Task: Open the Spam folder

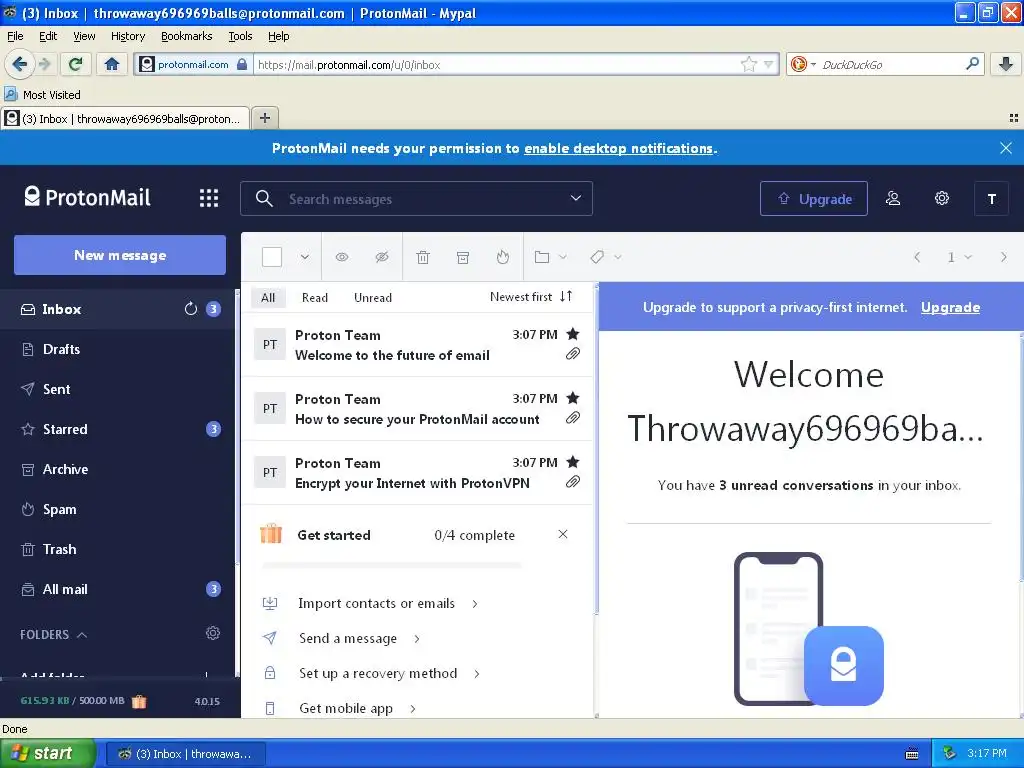Action: point(118,509)
